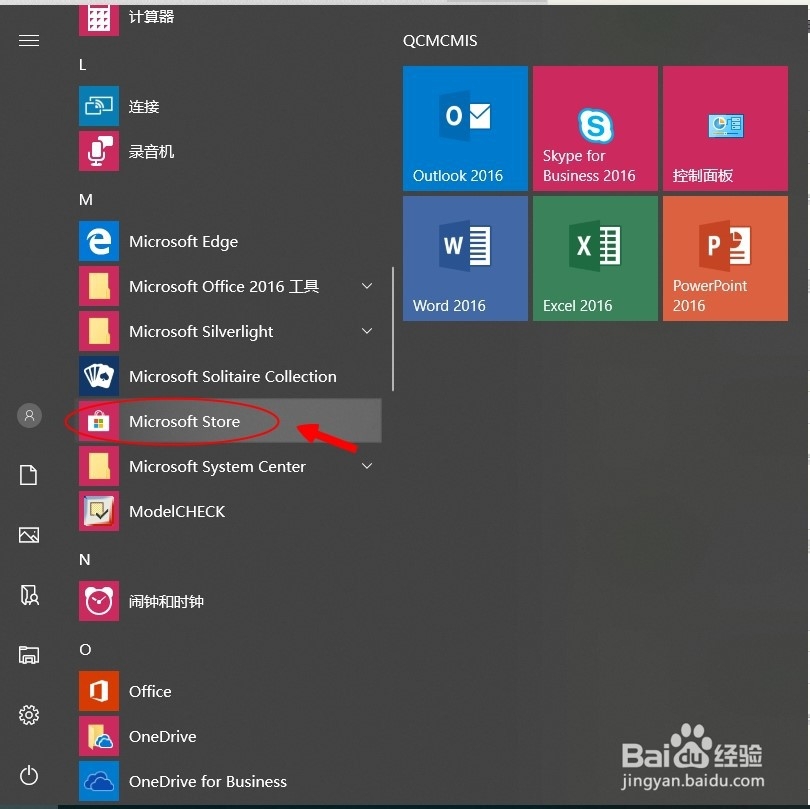Click the Calculator (计算器) app icon
Screen dimensions: 810x809
click(x=99, y=19)
